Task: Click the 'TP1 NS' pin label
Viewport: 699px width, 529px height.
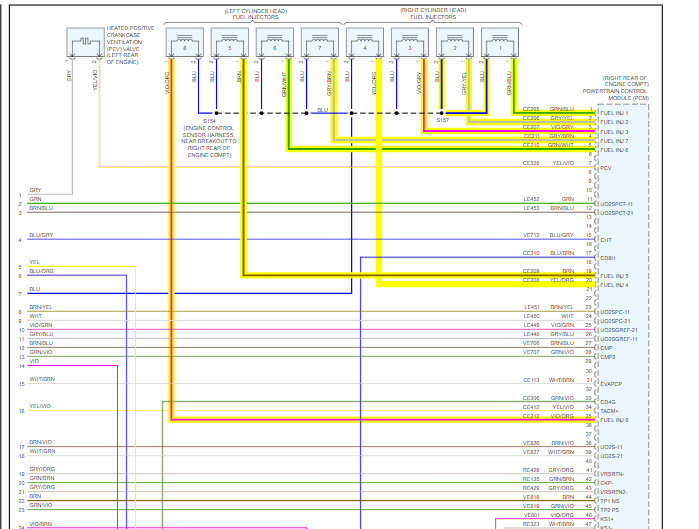Action: (x=610, y=501)
